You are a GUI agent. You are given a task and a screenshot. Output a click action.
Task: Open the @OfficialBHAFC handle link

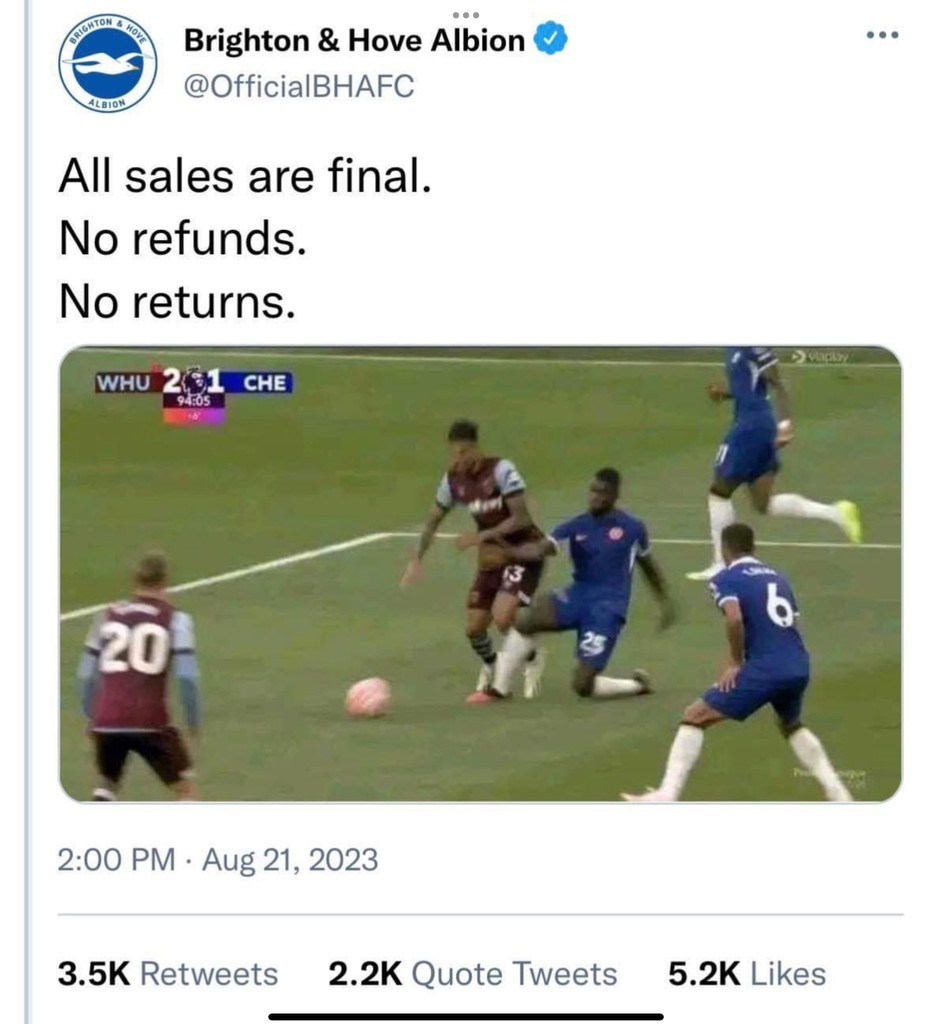298,87
